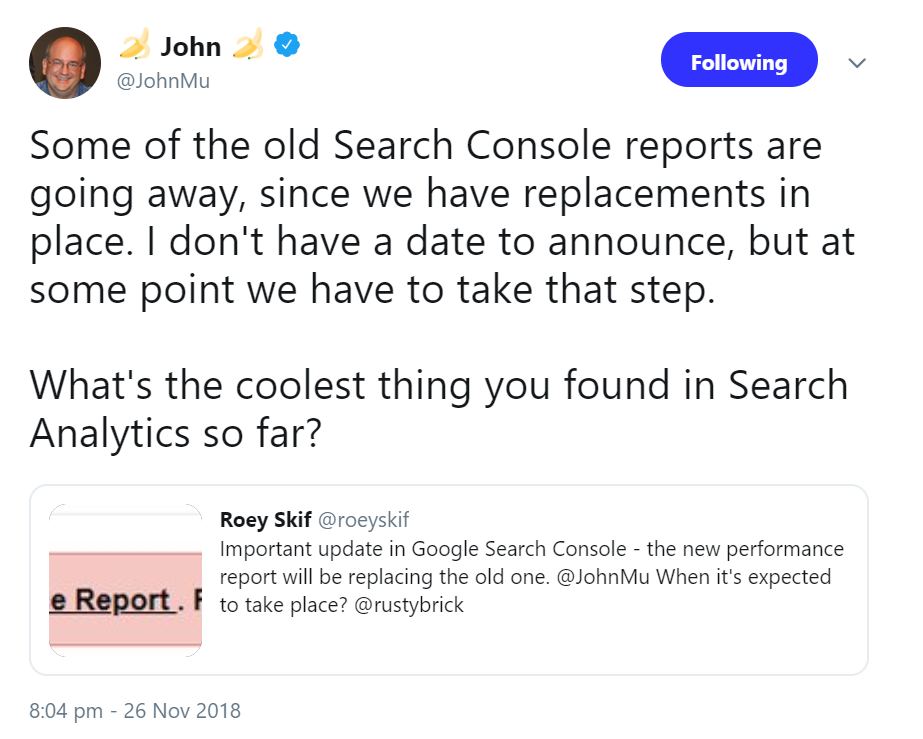Expand the menu beside the Following button
923x739 pixels.
pyautogui.click(x=857, y=62)
